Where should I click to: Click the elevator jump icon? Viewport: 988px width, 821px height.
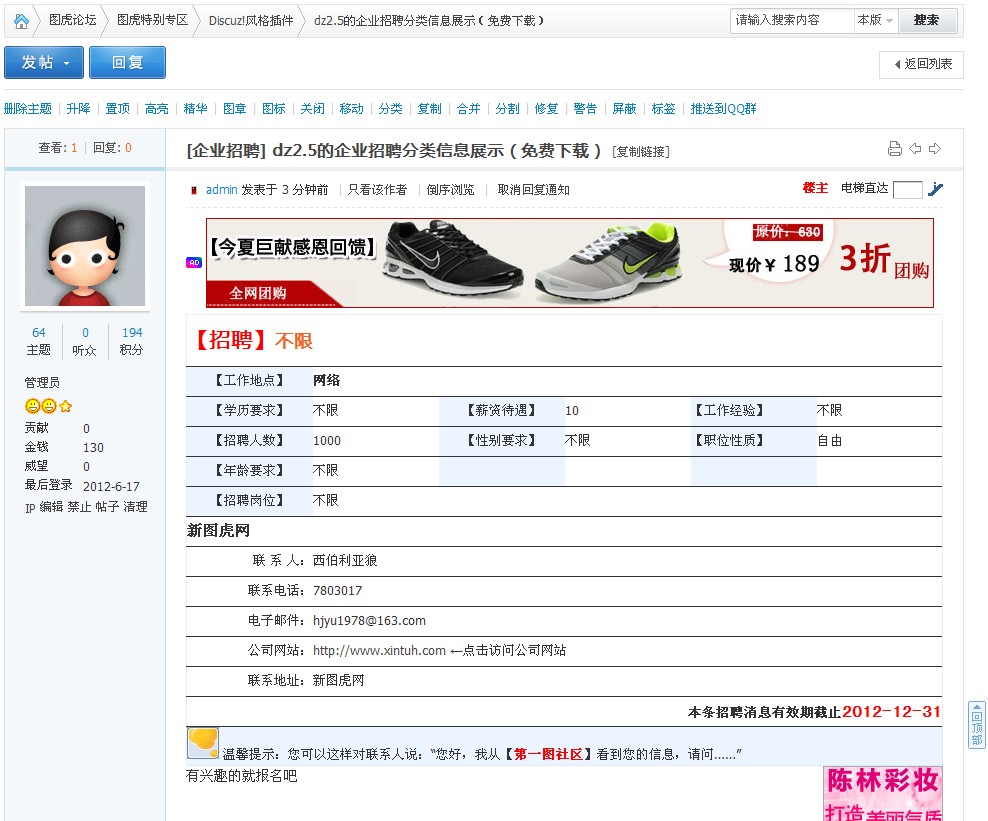935,189
